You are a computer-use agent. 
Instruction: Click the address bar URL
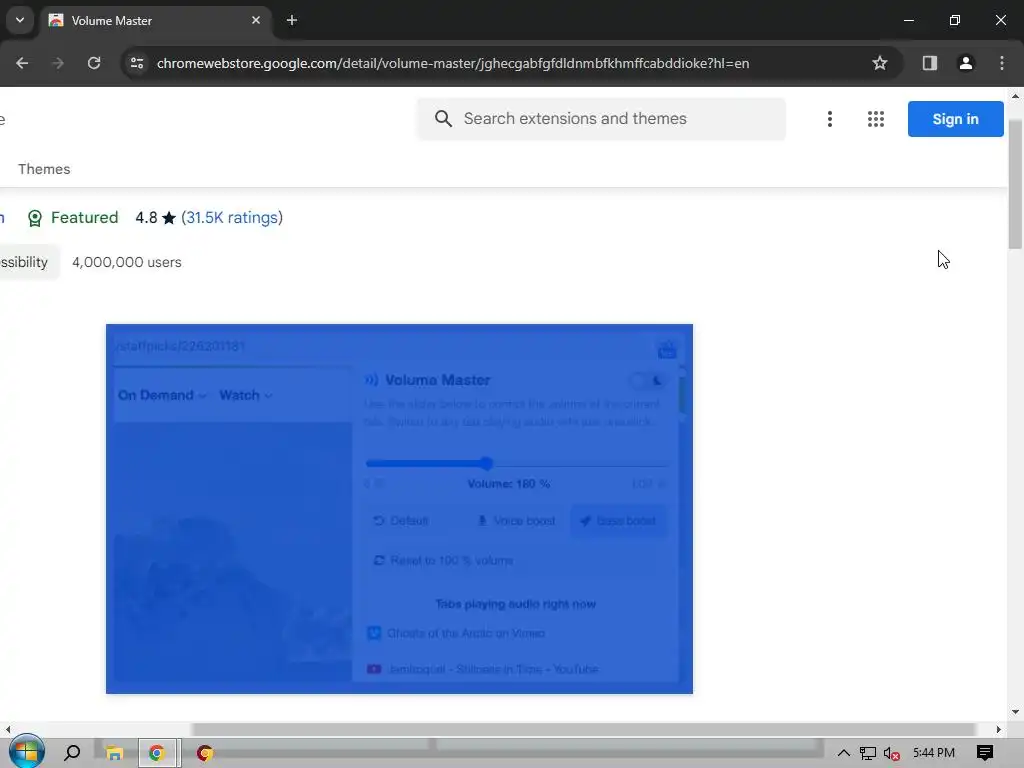pos(453,63)
